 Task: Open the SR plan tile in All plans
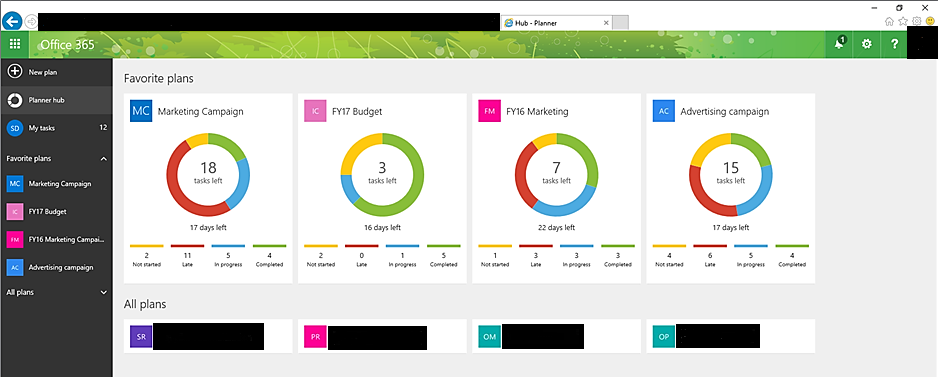click(x=208, y=336)
